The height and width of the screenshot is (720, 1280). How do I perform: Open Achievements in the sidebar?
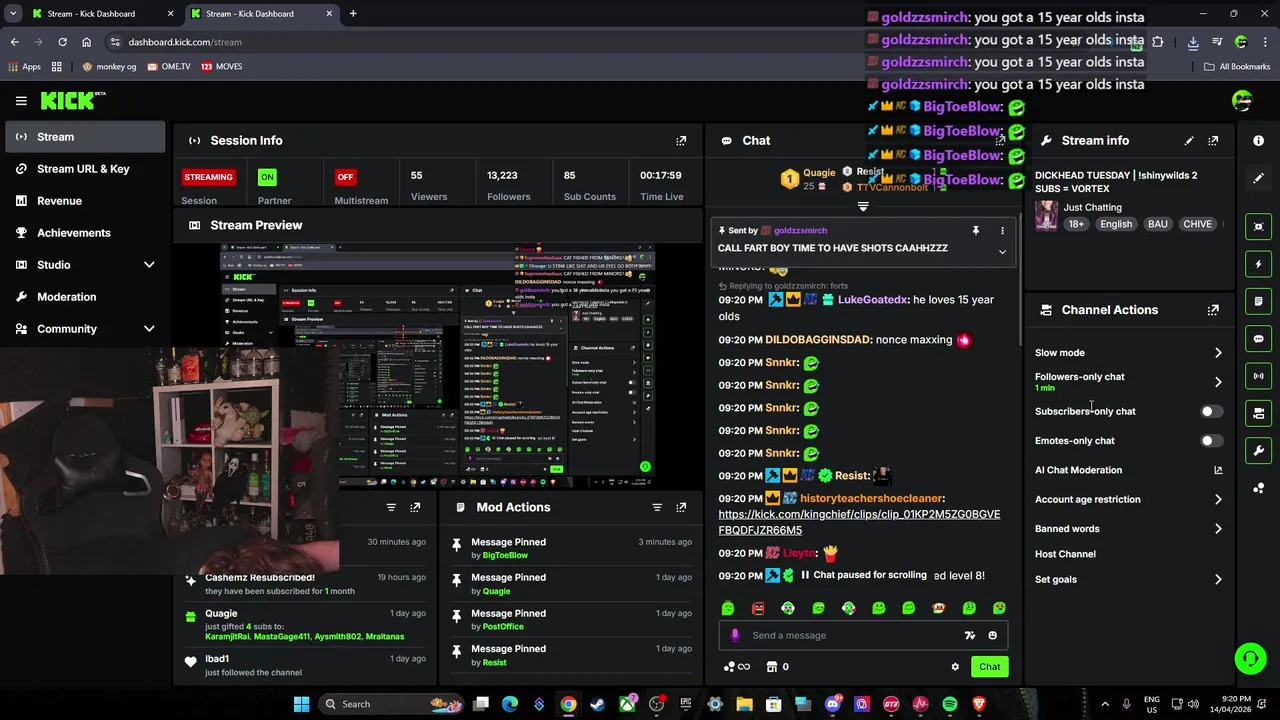[86, 233]
